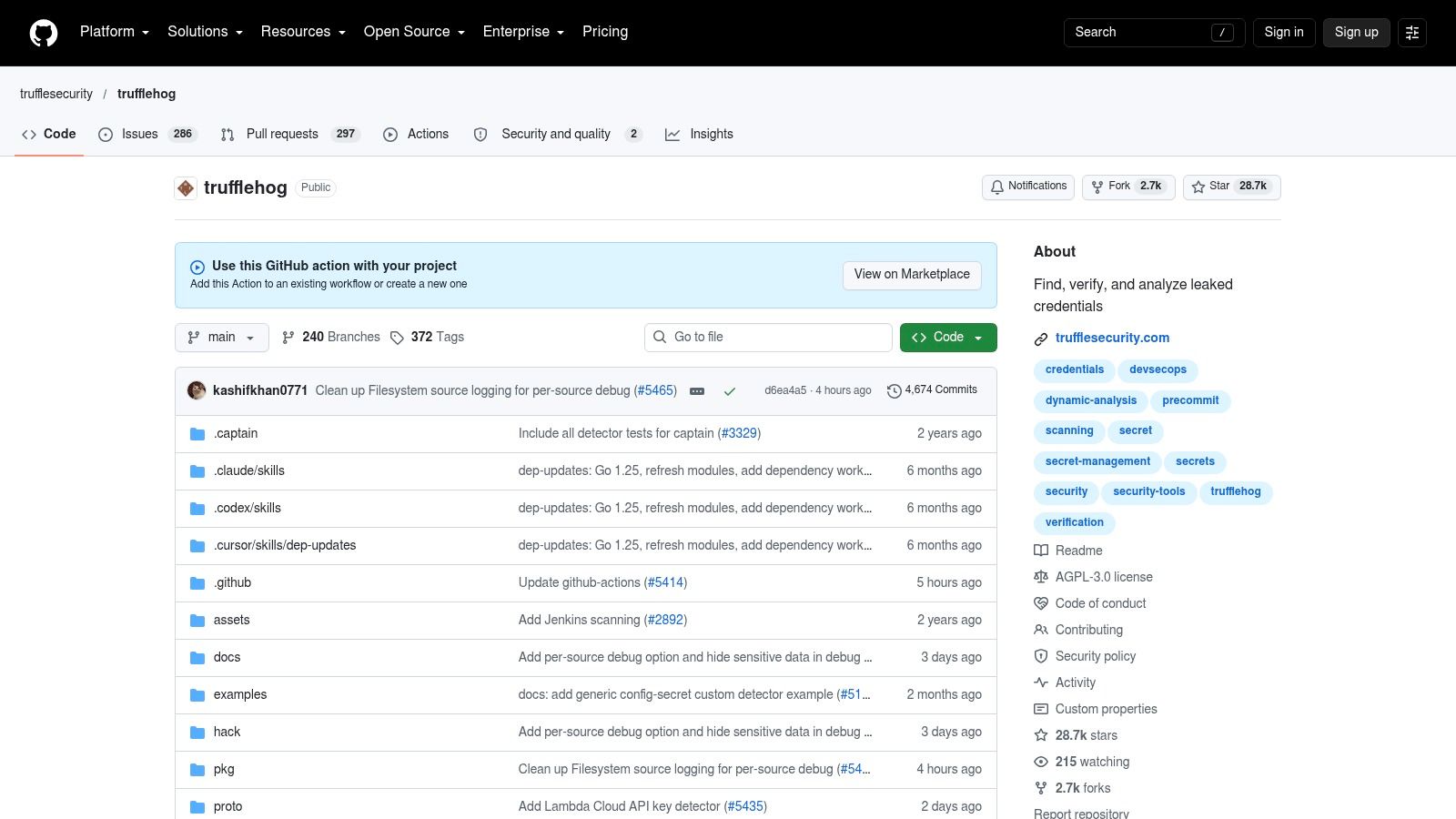Open the Solutions dropdown menu
The image size is (1456, 819).
205,32
